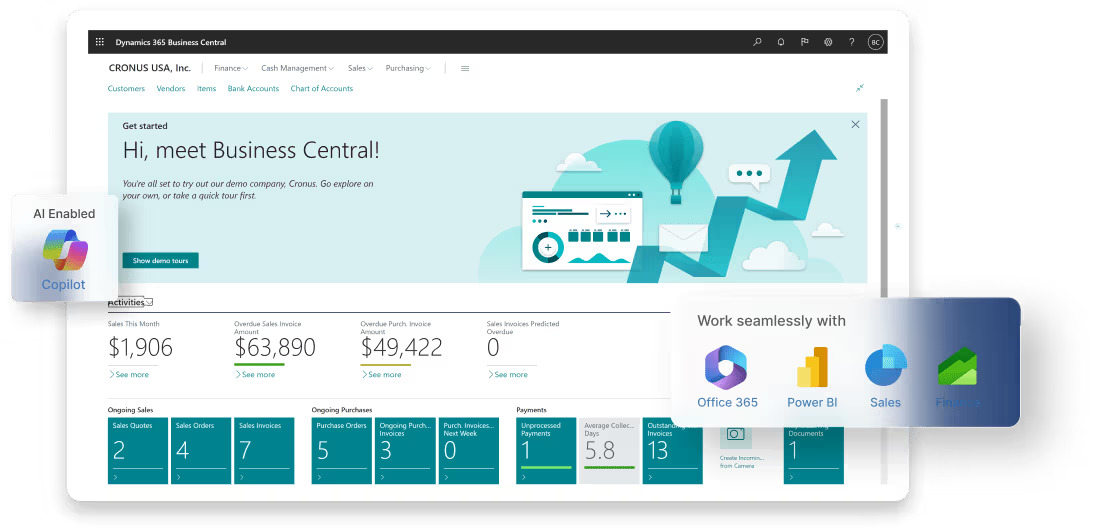The image size is (1093, 531).
Task: Open the notifications bell
Action: pos(781,42)
